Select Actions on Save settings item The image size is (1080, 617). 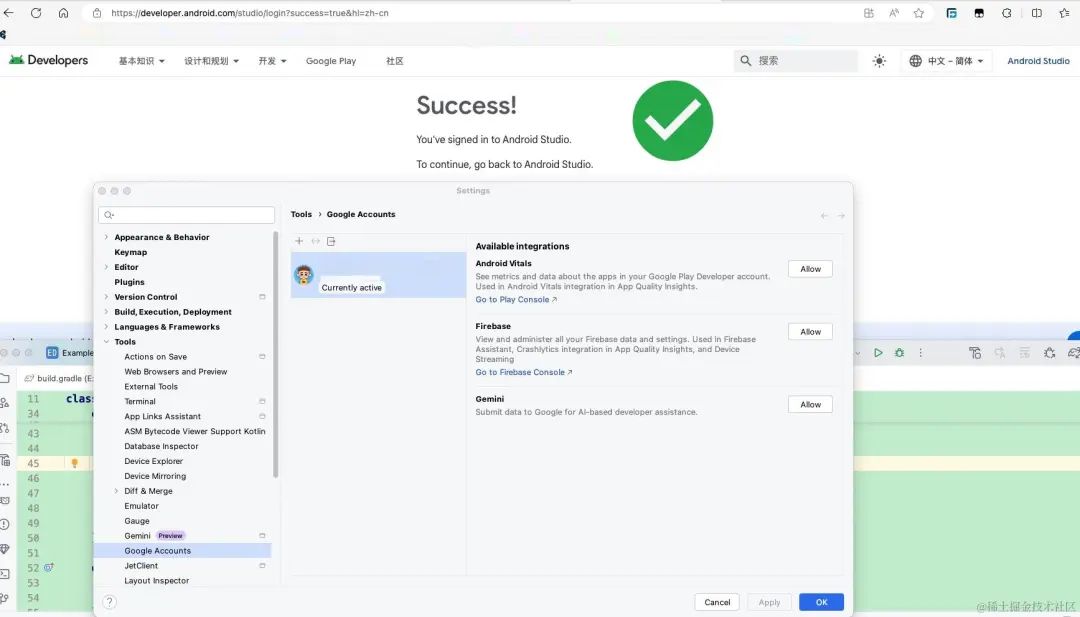[156, 357]
